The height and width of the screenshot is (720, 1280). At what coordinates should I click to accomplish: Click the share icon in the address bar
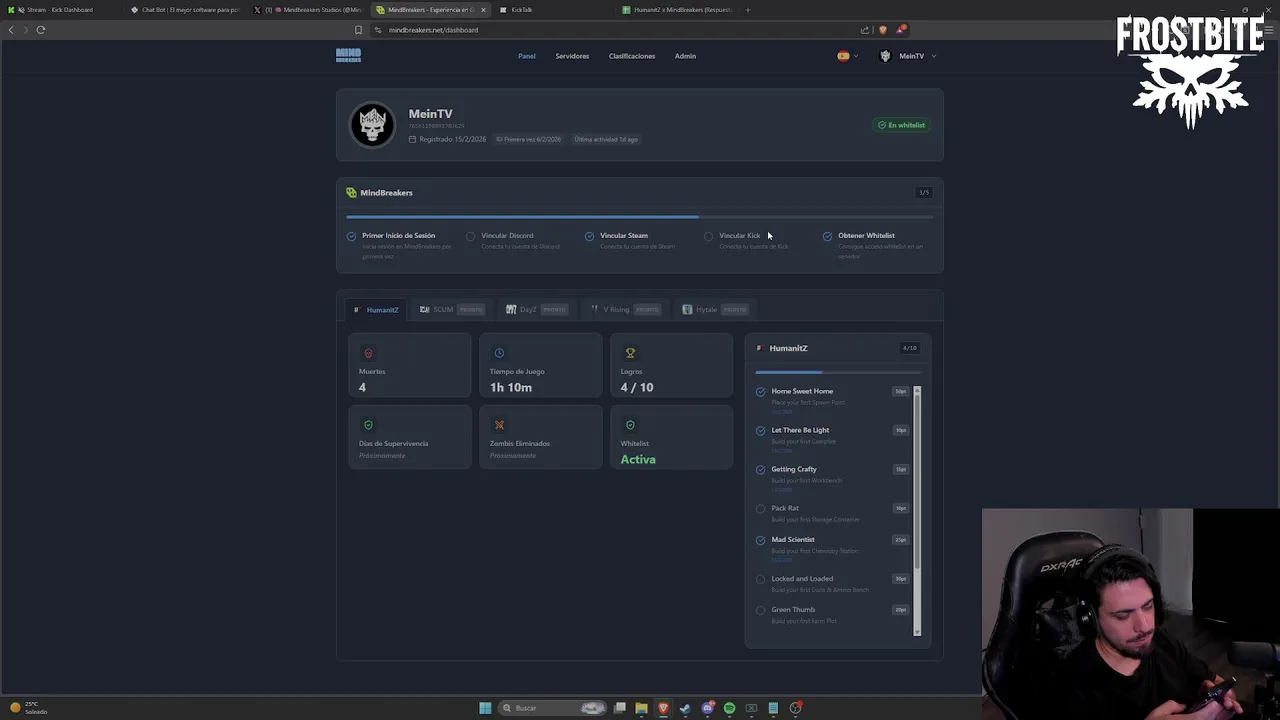865,30
